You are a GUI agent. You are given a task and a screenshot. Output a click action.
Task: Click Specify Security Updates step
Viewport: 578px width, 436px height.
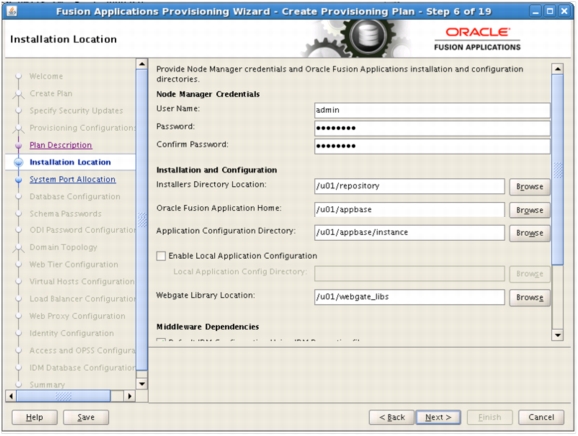[76, 111]
